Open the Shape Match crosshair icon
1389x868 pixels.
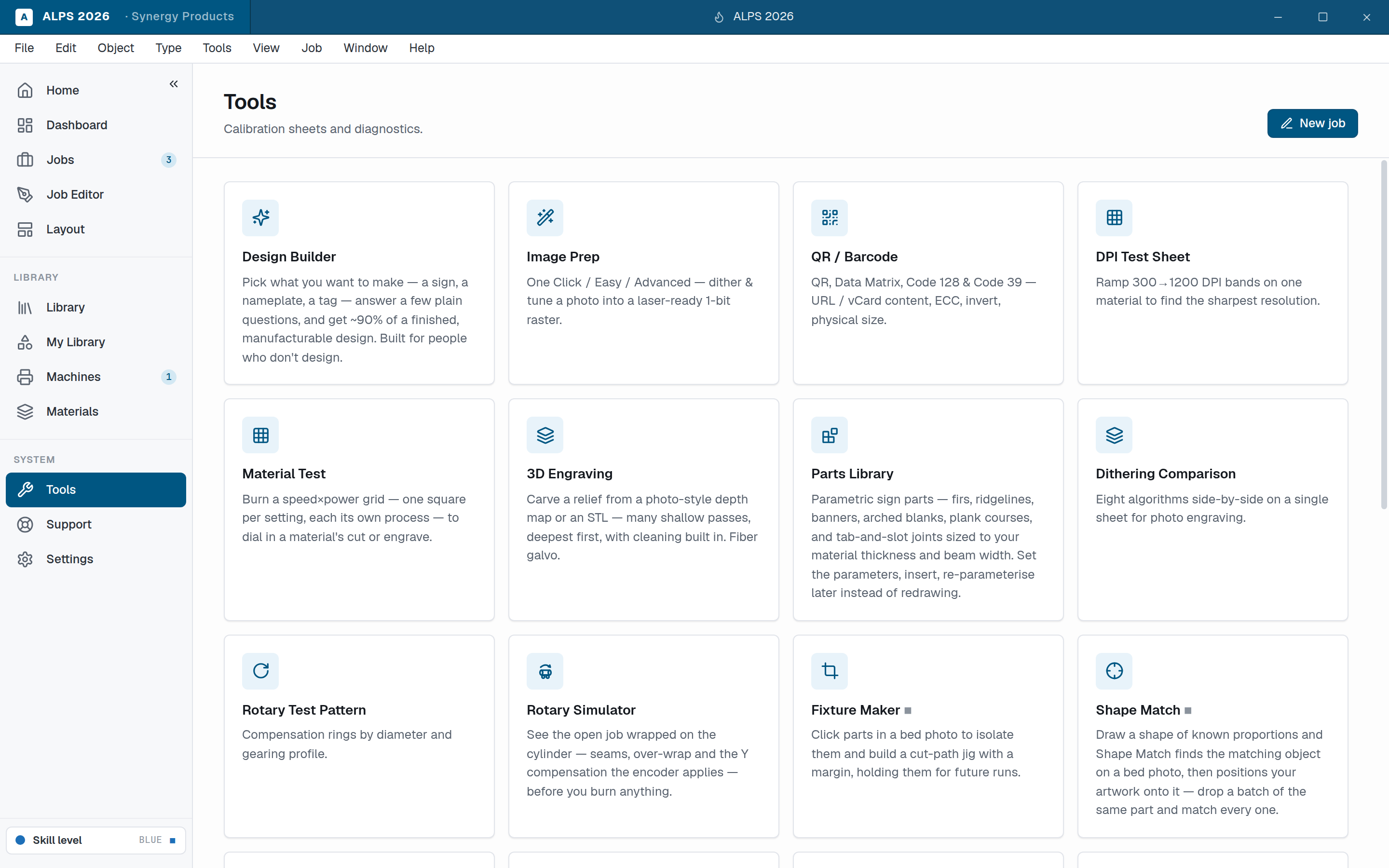coord(1114,670)
